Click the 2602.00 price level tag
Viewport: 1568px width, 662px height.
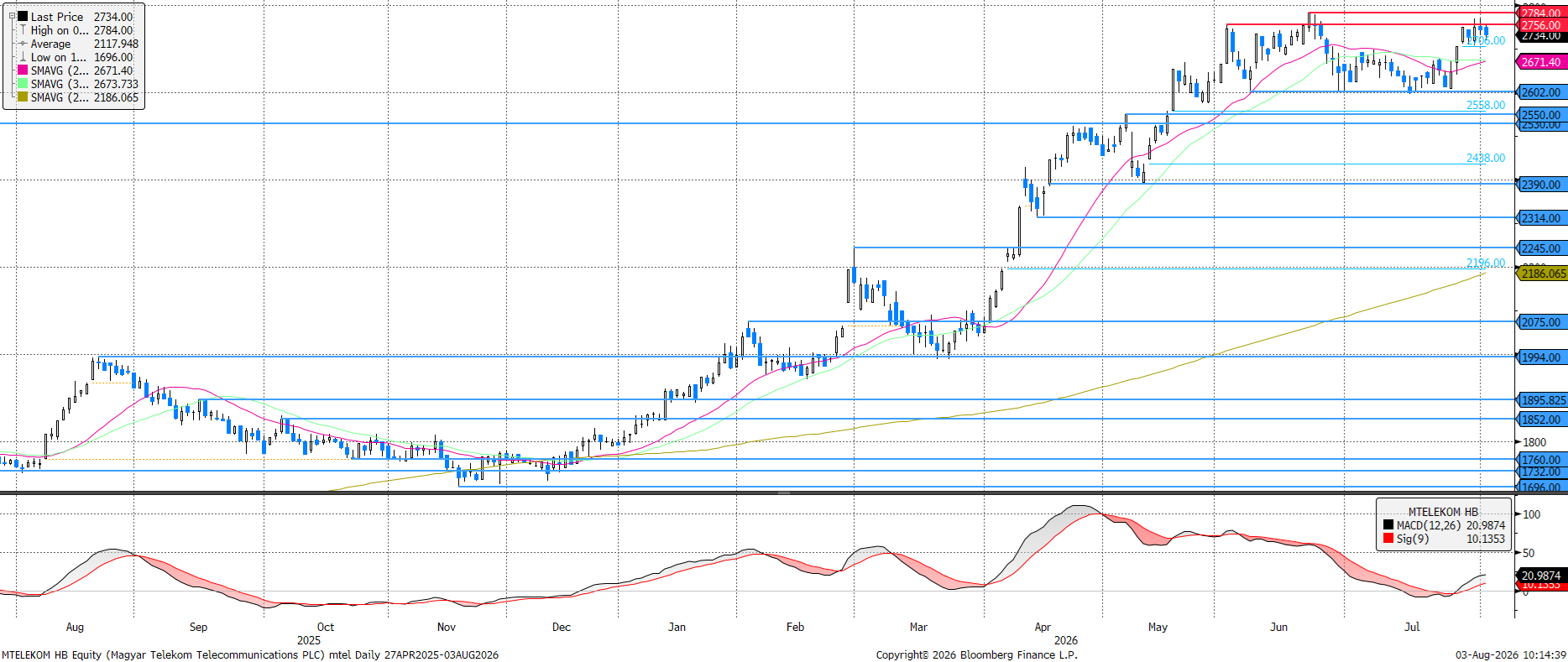(1542, 92)
